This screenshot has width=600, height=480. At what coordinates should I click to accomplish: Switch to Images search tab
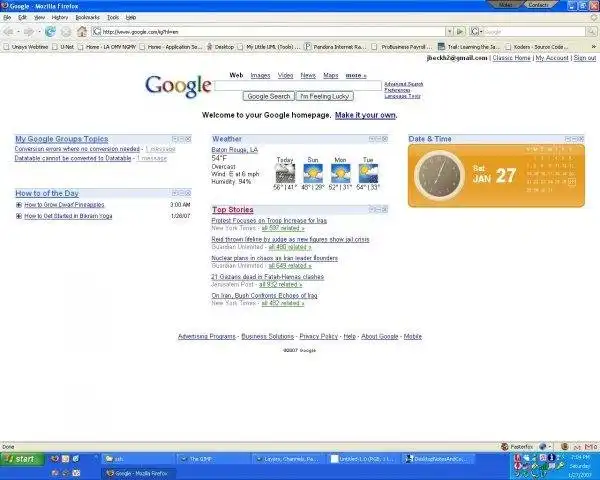click(260, 75)
